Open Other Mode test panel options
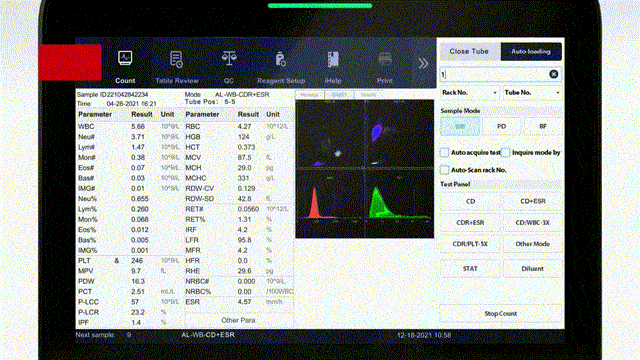 (x=532, y=244)
